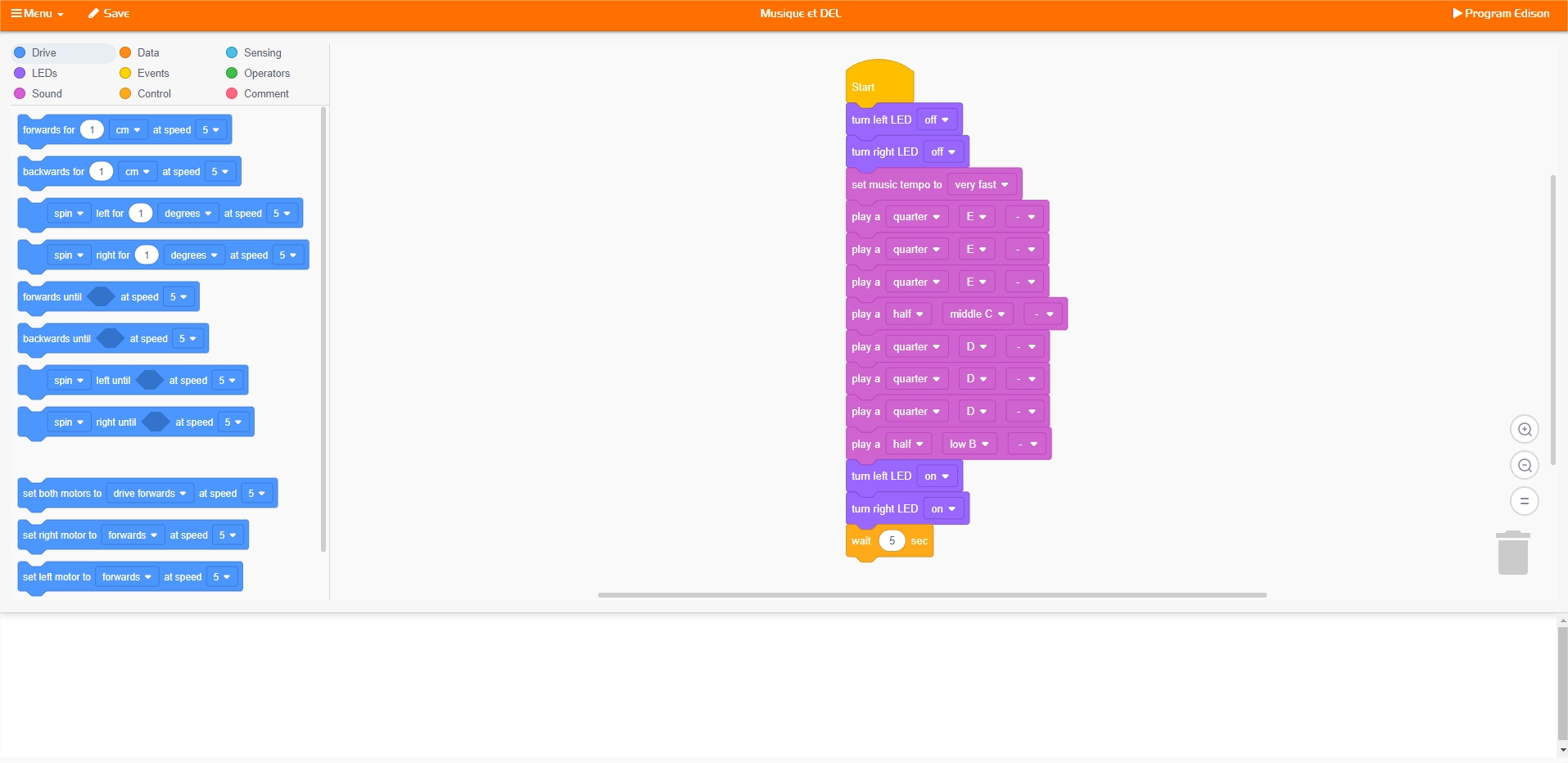The width and height of the screenshot is (1568, 763).
Task: Click the Program Edison play icon
Action: click(x=1457, y=13)
